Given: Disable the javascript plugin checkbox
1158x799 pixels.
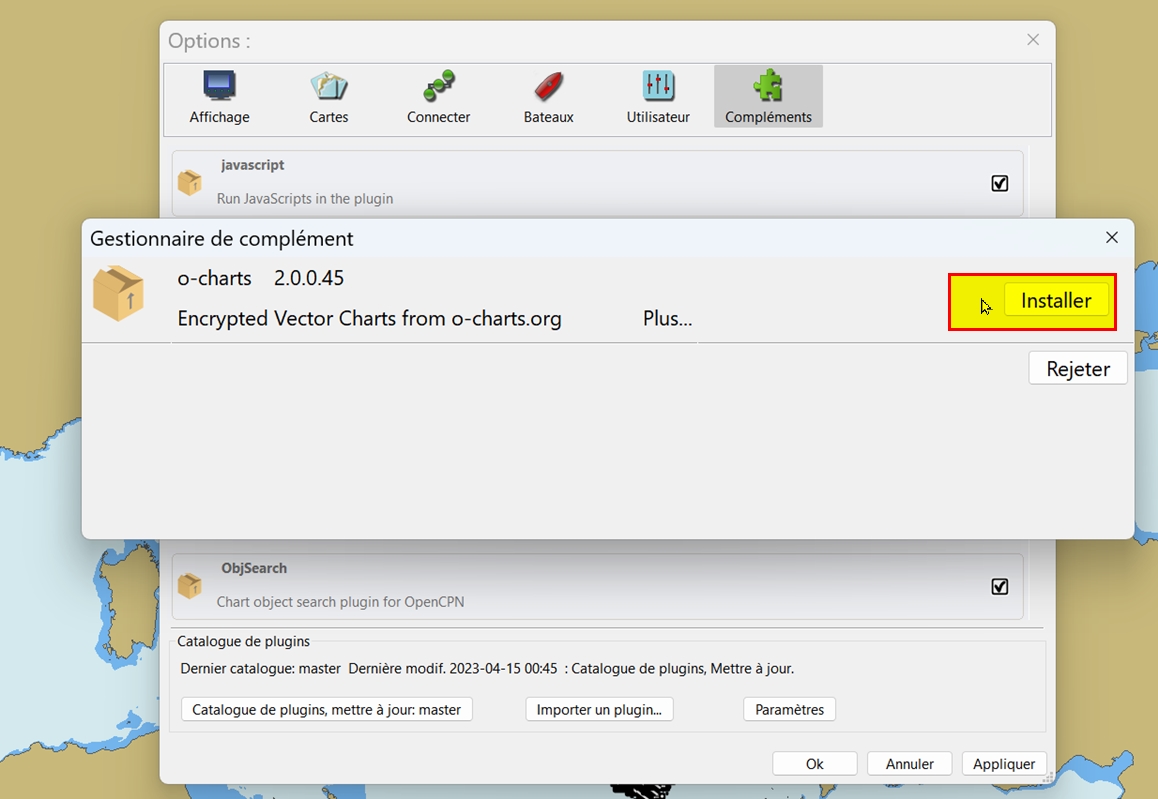Looking at the screenshot, I should 999,183.
